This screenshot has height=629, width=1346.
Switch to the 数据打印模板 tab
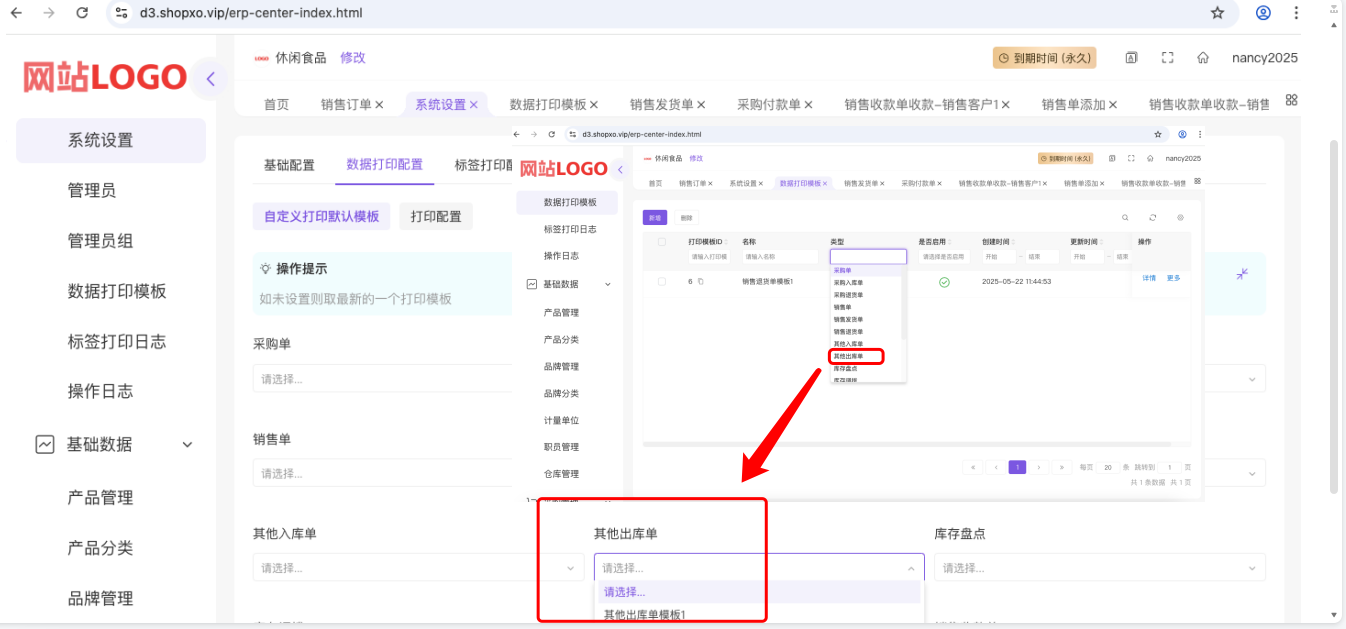[x=548, y=105]
